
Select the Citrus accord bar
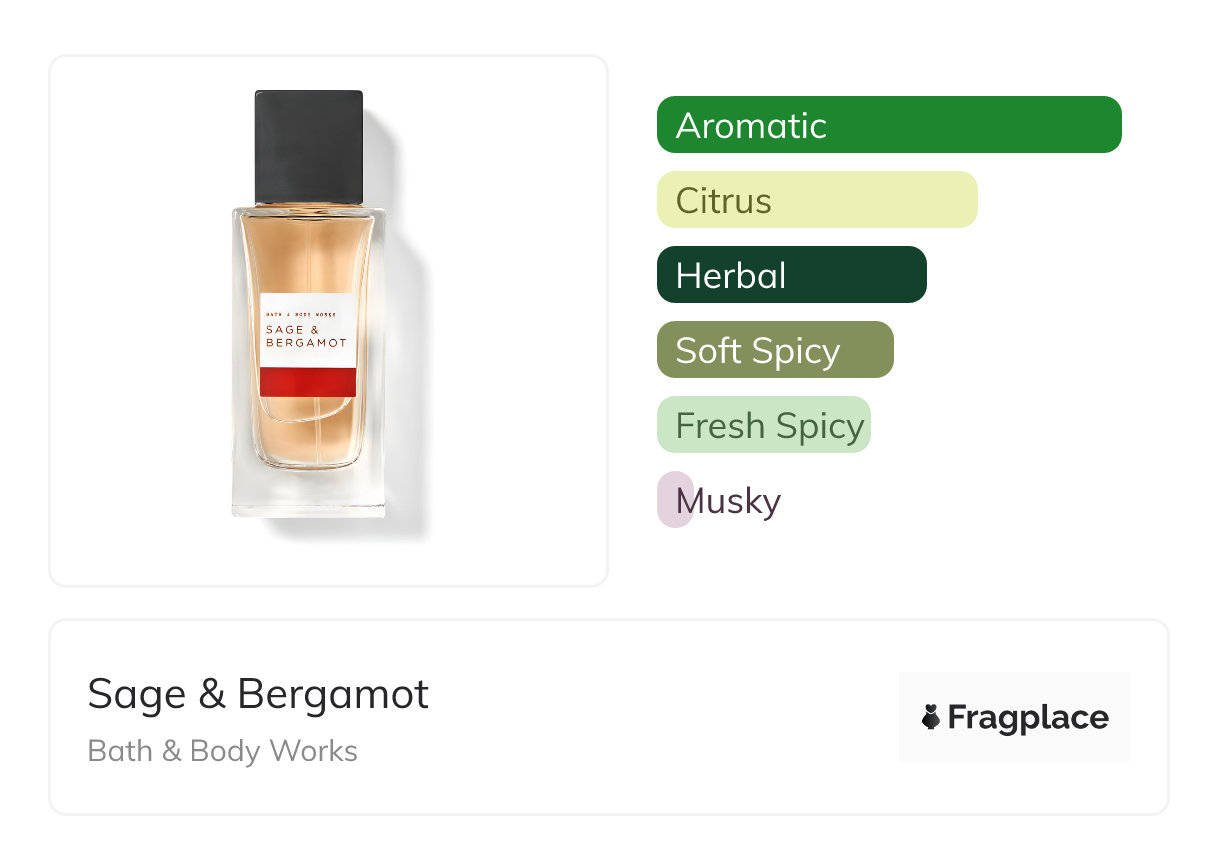pos(816,200)
